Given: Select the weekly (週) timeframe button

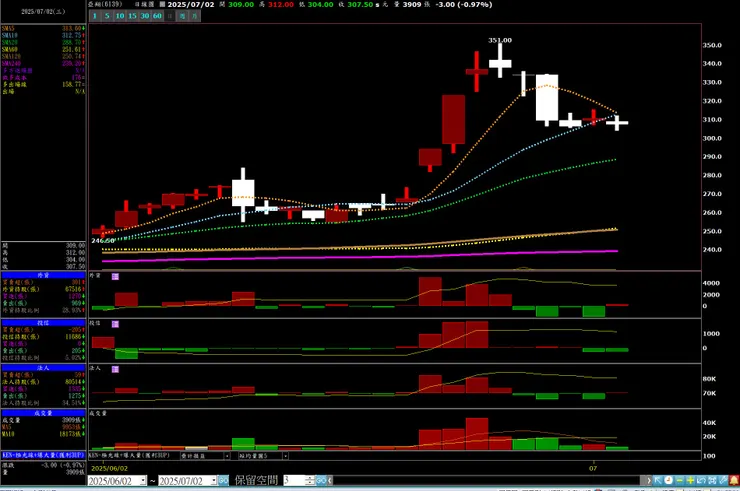Looking at the screenshot, I should (182, 16).
